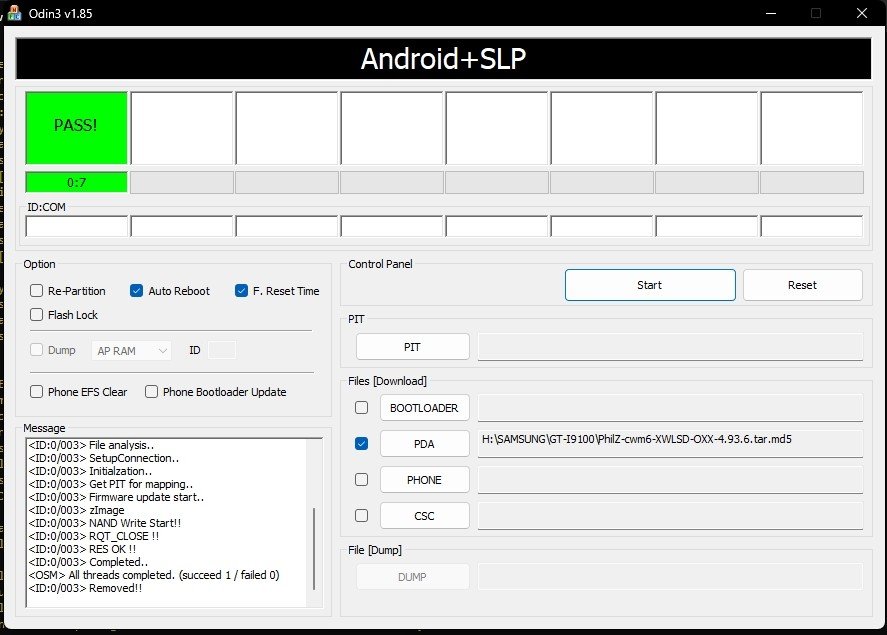Uncheck the PDA file checkbox
The height and width of the screenshot is (635, 887).
coord(361,444)
